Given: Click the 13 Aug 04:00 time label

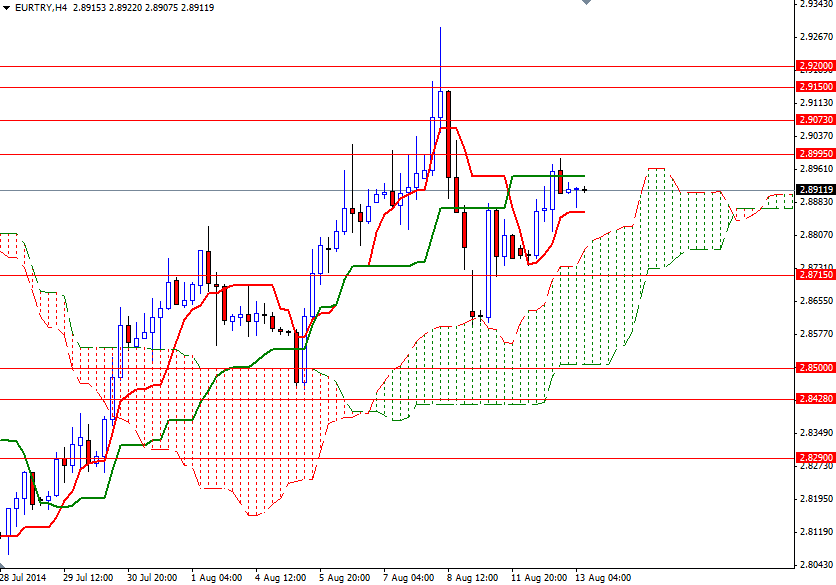Looking at the screenshot, I should click(x=601, y=576).
